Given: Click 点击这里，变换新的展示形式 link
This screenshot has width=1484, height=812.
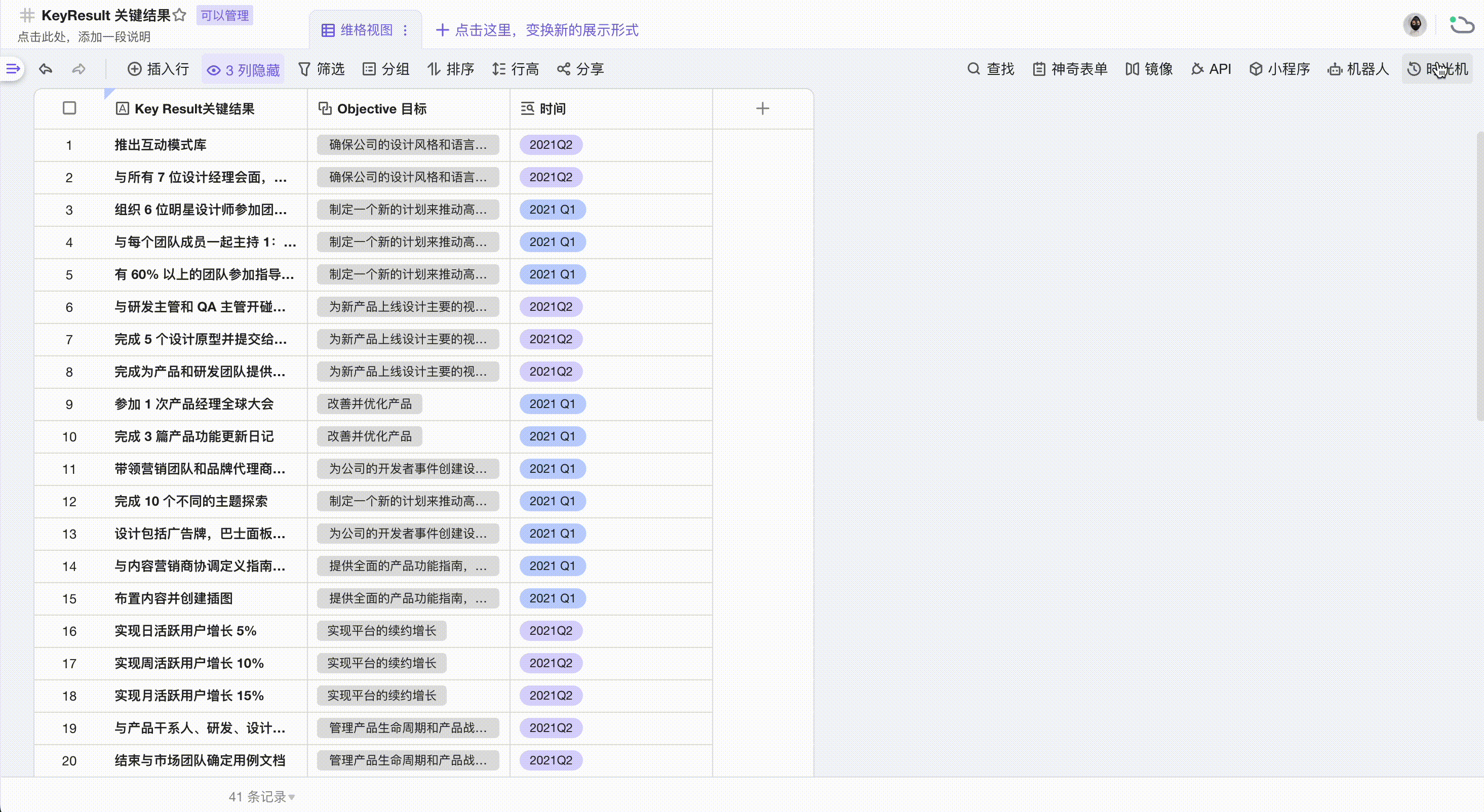Looking at the screenshot, I should click(537, 30).
